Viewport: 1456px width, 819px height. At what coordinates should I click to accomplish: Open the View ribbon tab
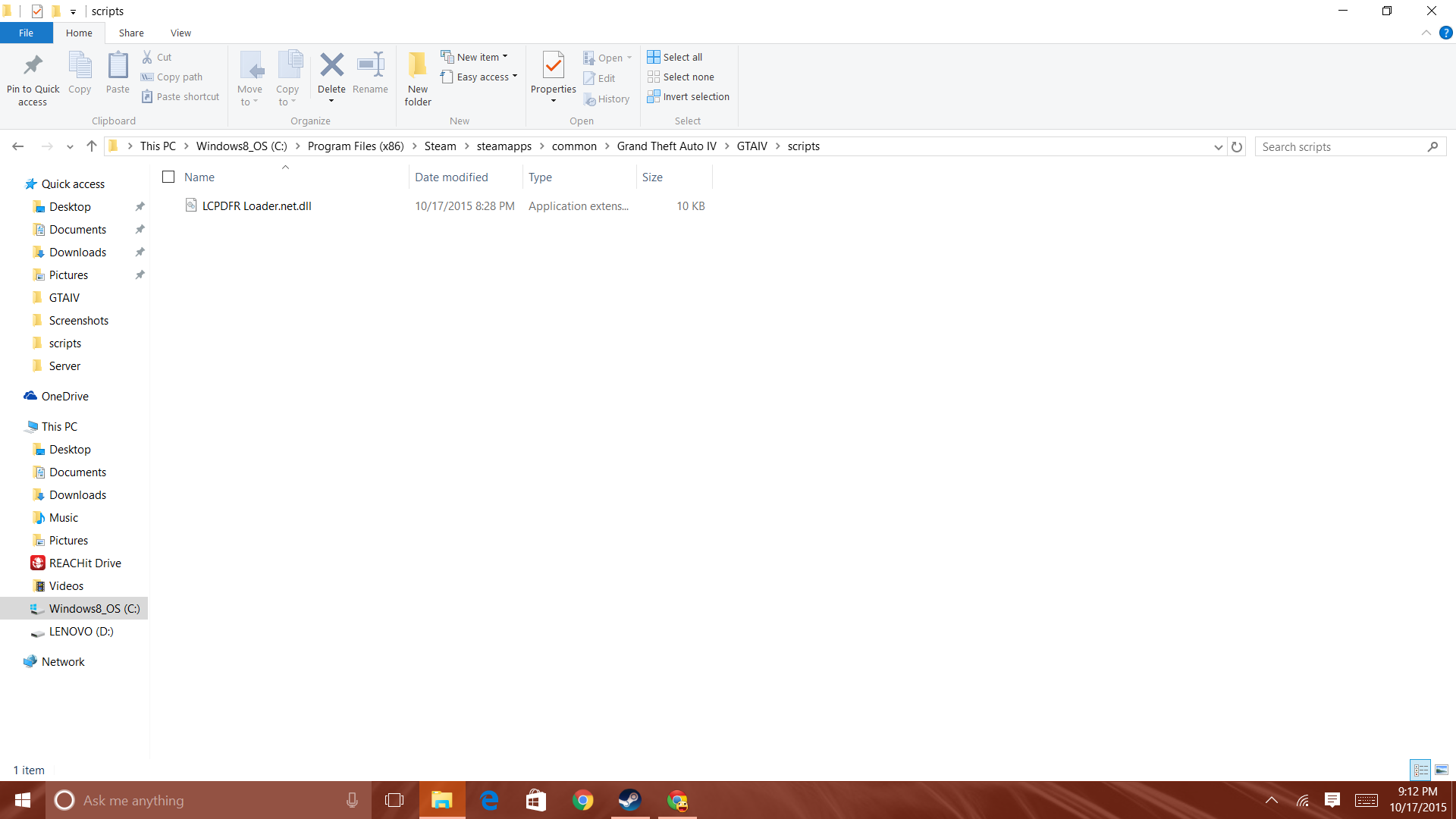pyautogui.click(x=180, y=33)
